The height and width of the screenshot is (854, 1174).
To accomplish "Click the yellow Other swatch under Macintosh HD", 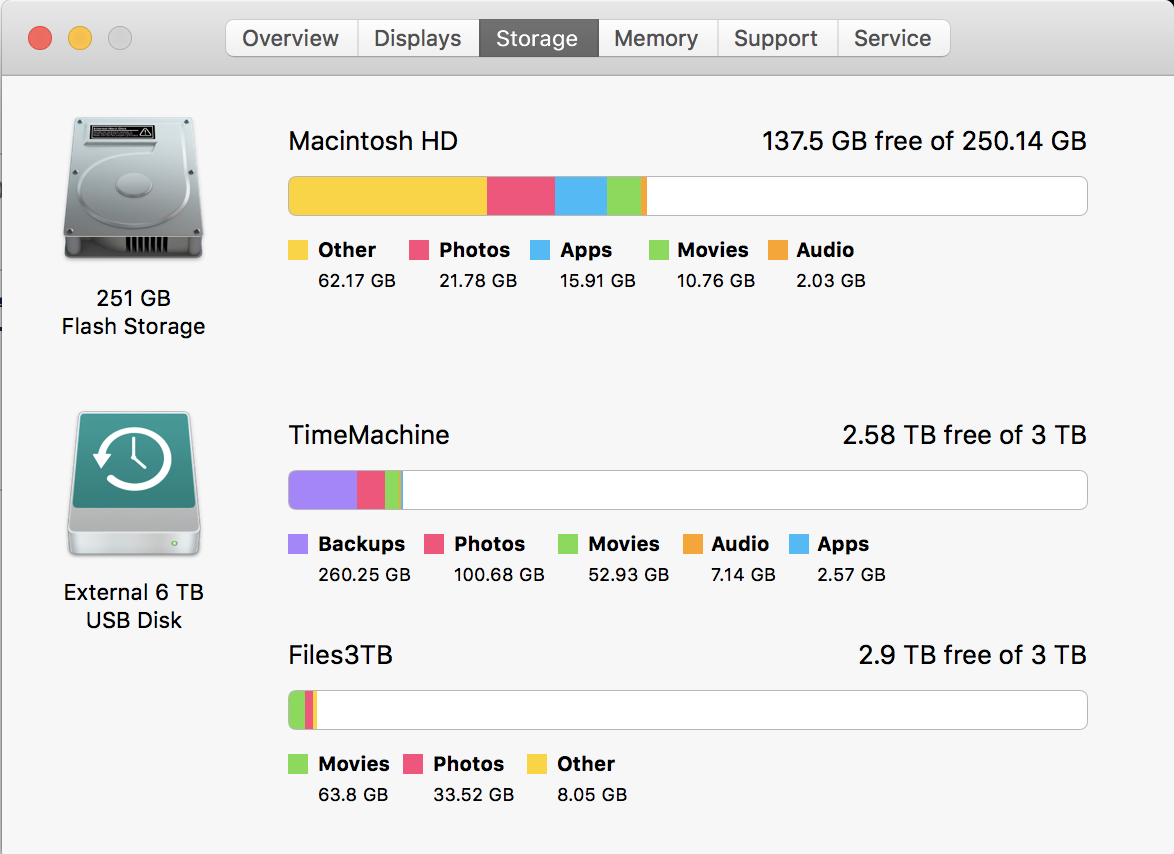I will [298, 250].
